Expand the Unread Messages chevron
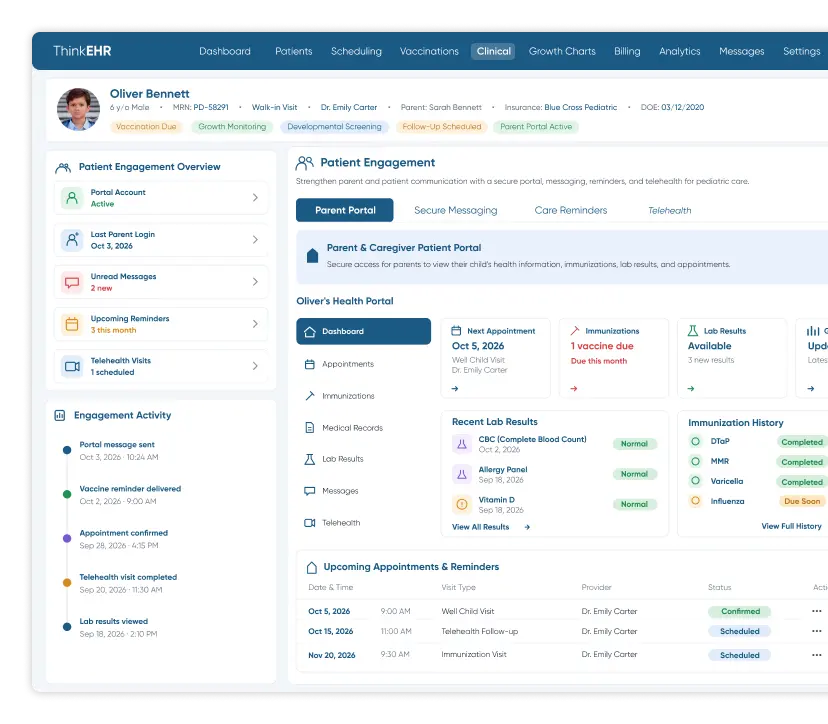Screen dimensions: 828x724 tap(255, 282)
